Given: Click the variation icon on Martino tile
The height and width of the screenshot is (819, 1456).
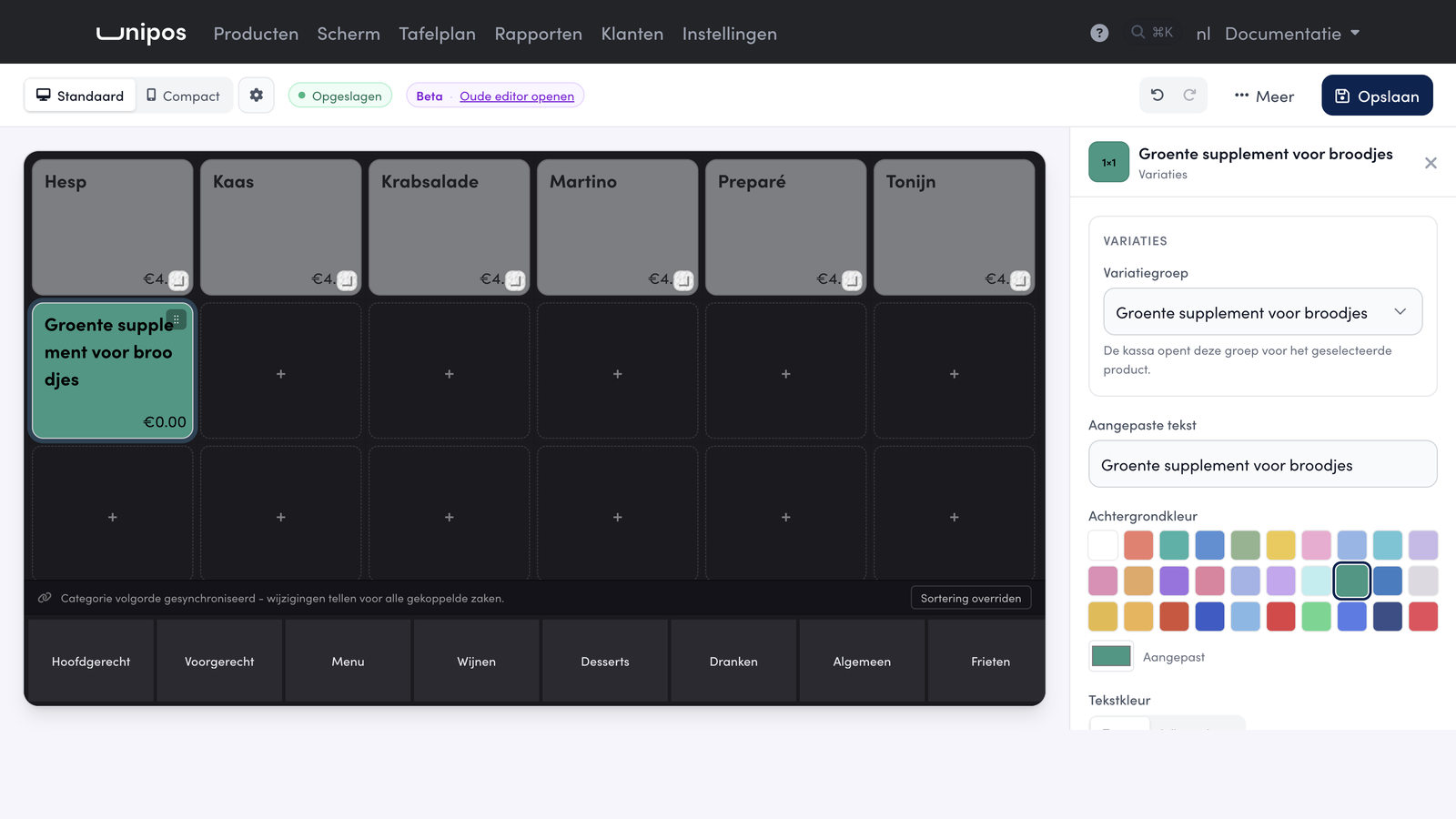Looking at the screenshot, I should pyautogui.click(x=684, y=280).
